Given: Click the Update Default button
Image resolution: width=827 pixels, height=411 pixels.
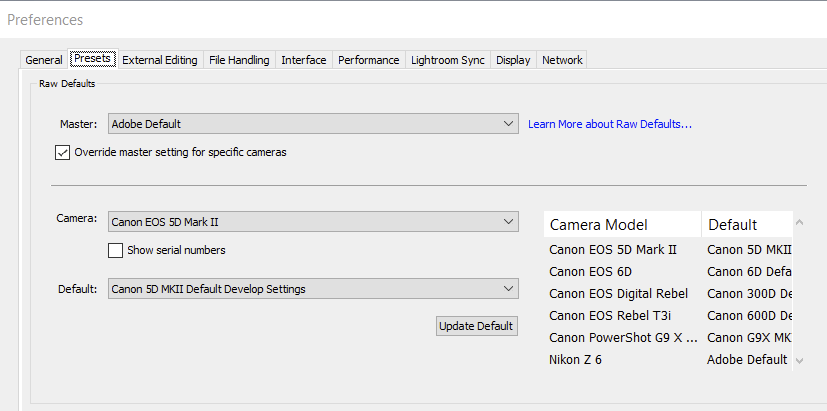Looking at the screenshot, I should (x=476, y=326).
